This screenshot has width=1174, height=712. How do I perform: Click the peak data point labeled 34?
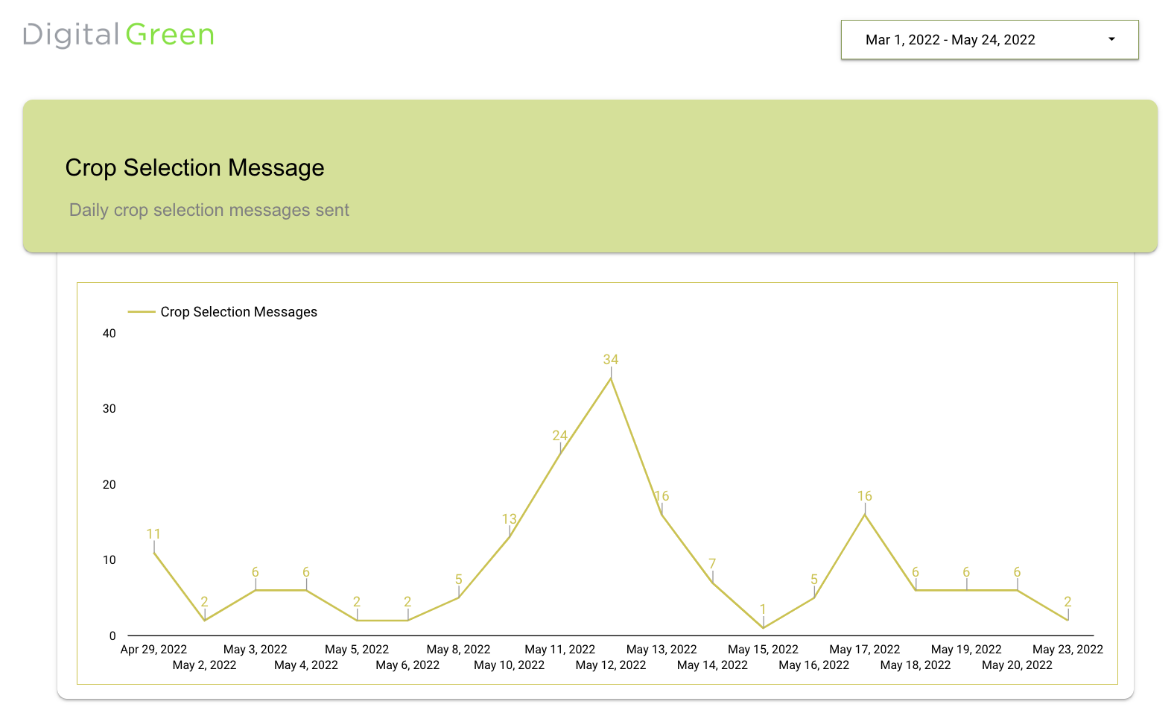pos(611,378)
